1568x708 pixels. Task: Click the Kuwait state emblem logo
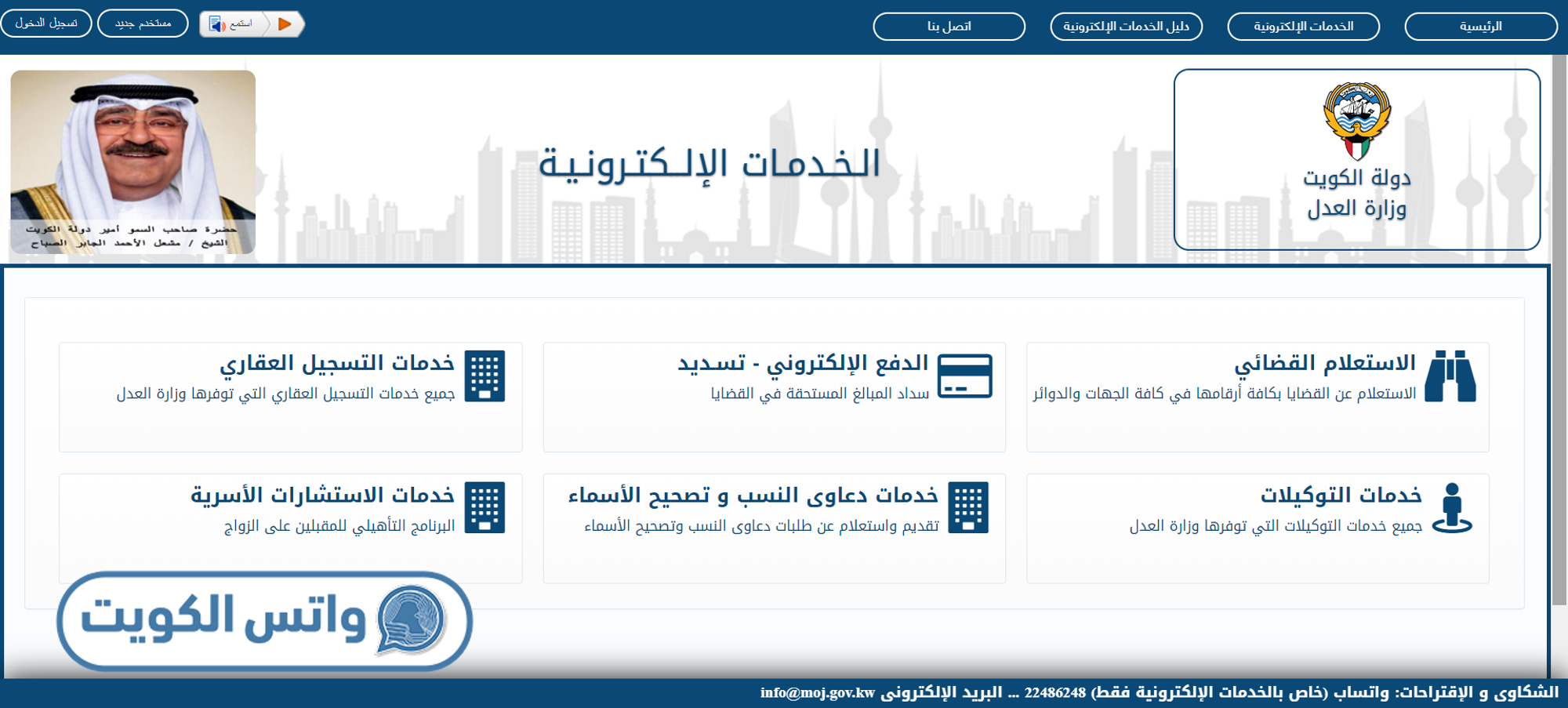[1357, 121]
